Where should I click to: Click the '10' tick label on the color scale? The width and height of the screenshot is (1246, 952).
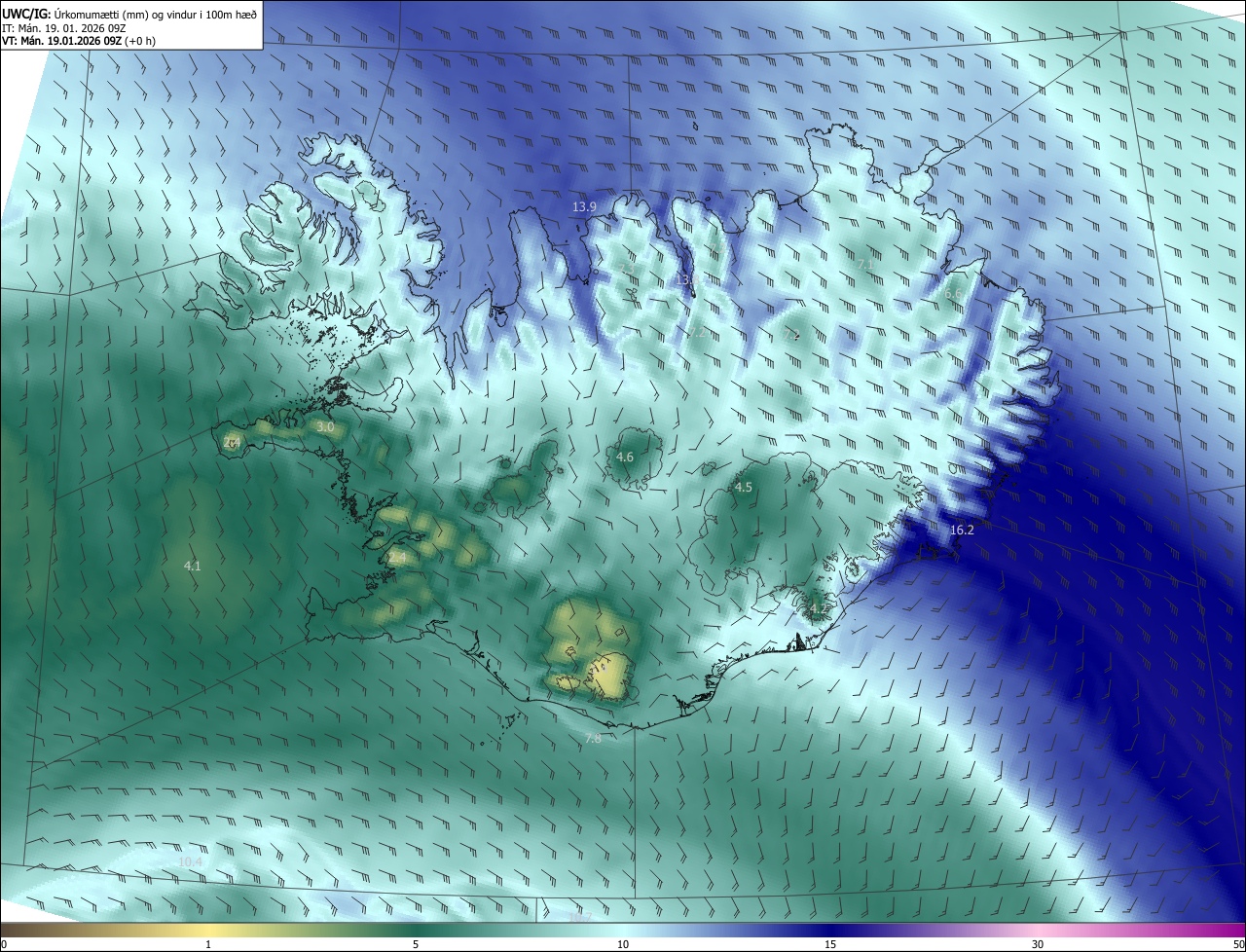[623, 945]
